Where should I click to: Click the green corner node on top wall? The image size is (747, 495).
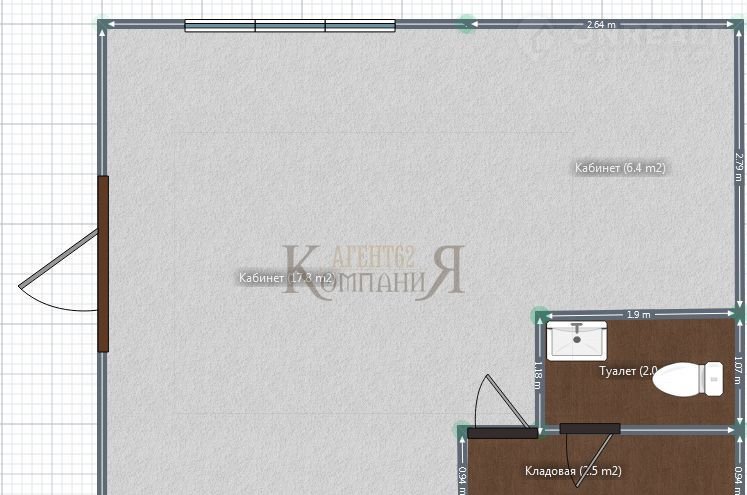click(466, 24)
